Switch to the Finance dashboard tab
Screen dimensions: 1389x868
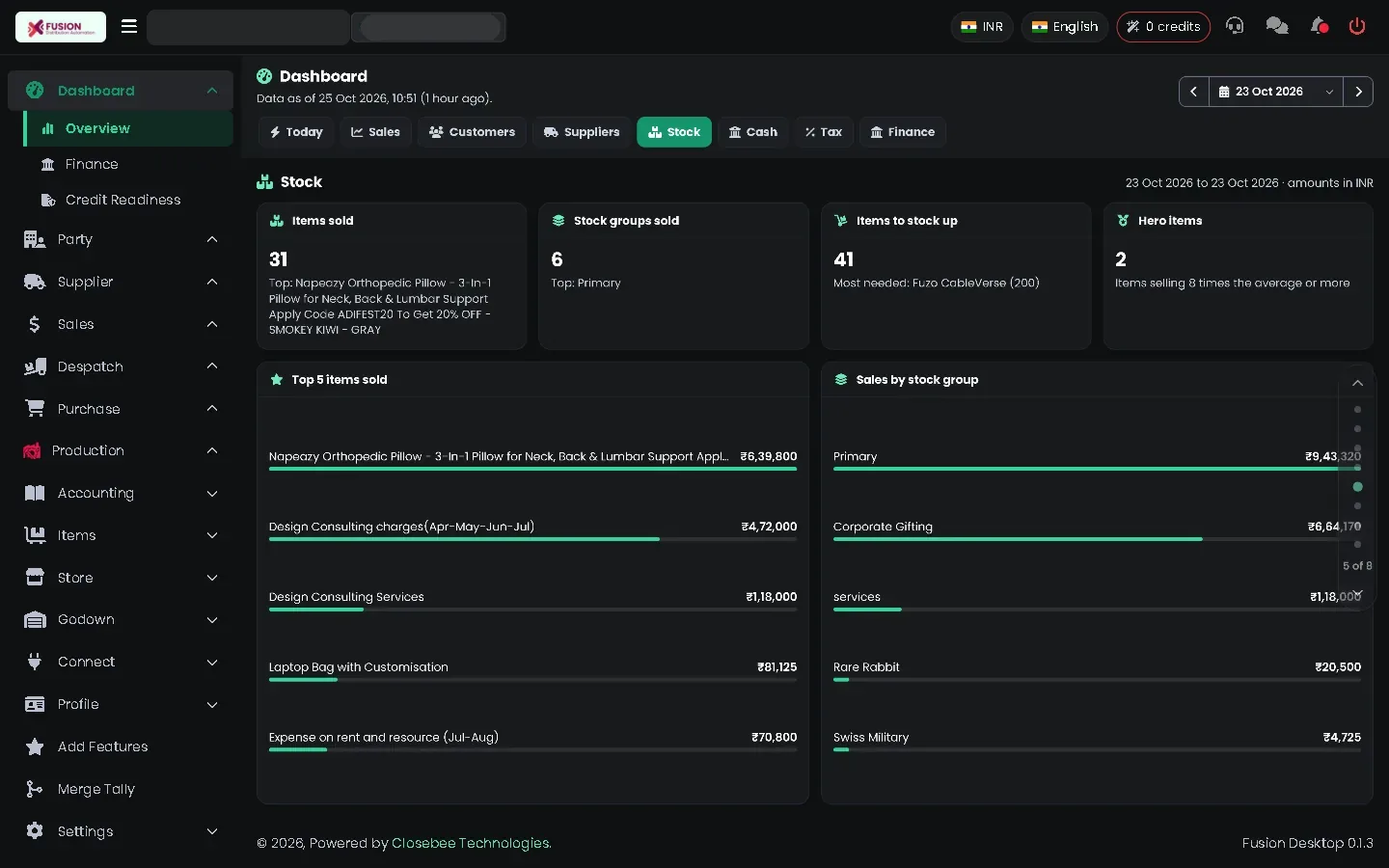(903, 132)
